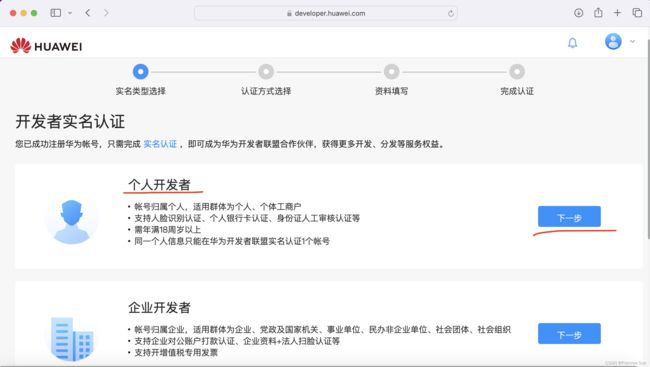Open the Safari downloads icon

point(579,13)
